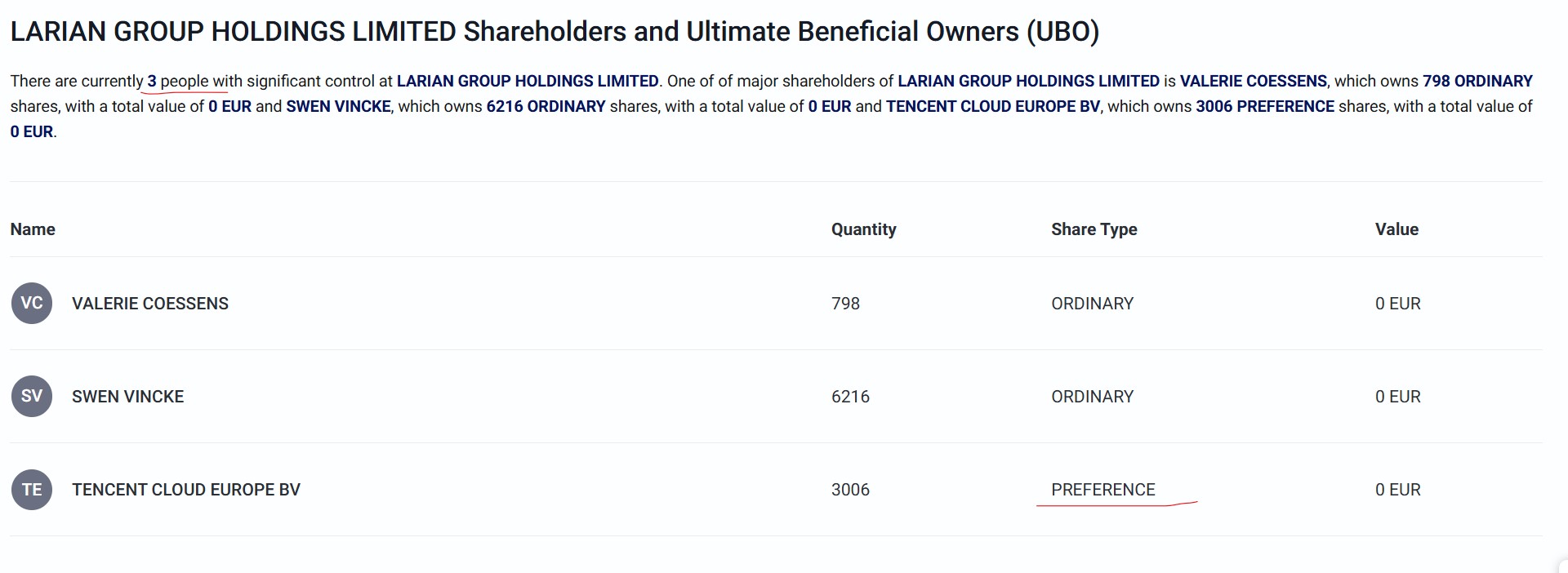Click the 6216 quantity cell

(850, 397)
